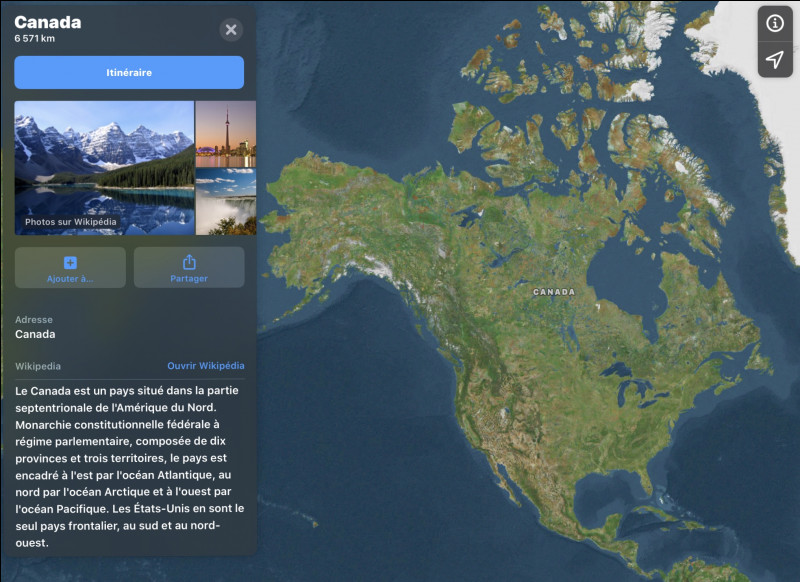Select the '6 571 km' distance text
This screenshot has width=800, height=582.
[x=35, y=38]
